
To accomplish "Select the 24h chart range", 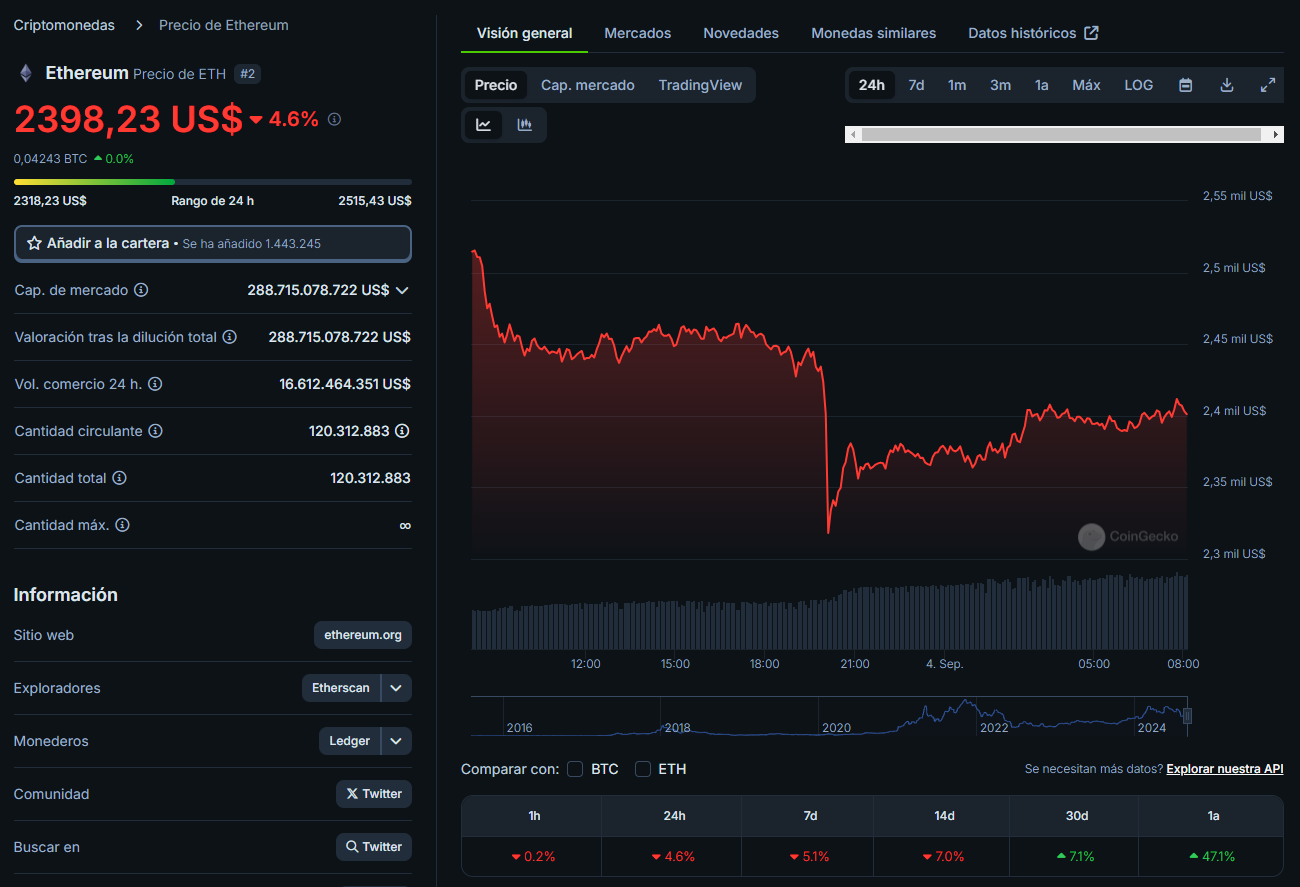I will (x=872, y=85).
